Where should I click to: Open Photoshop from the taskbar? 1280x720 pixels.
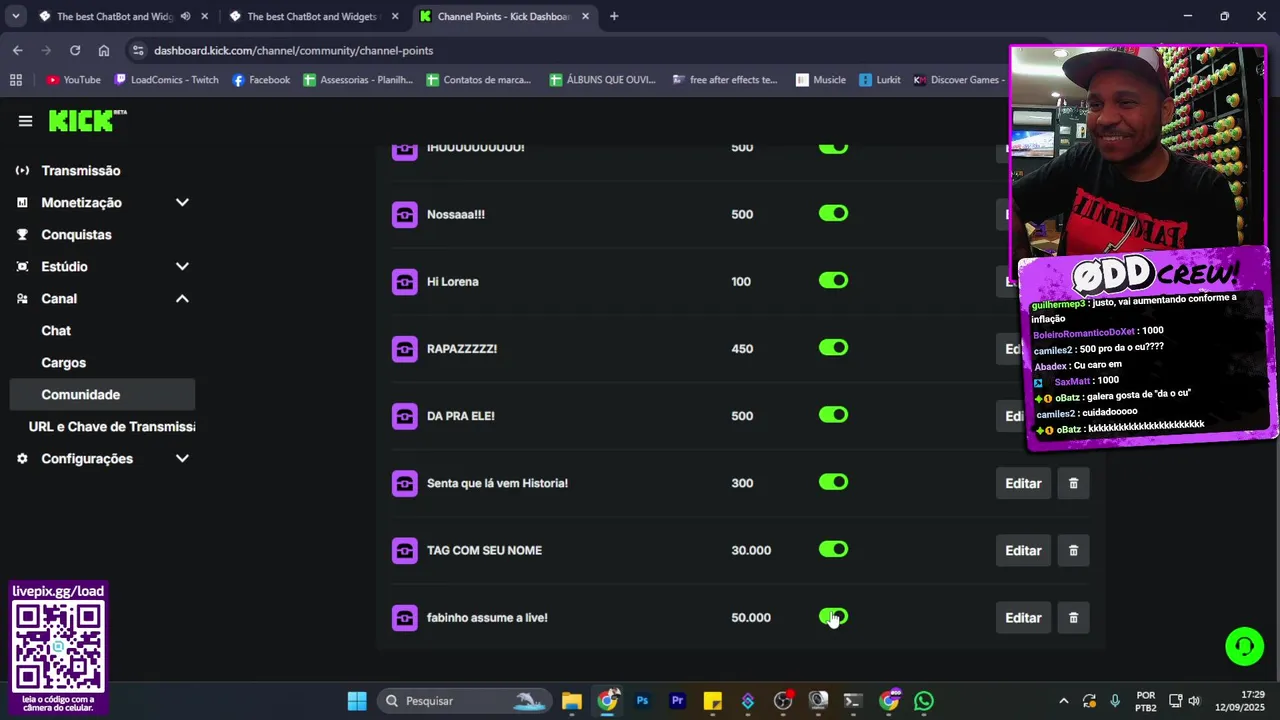642,701
